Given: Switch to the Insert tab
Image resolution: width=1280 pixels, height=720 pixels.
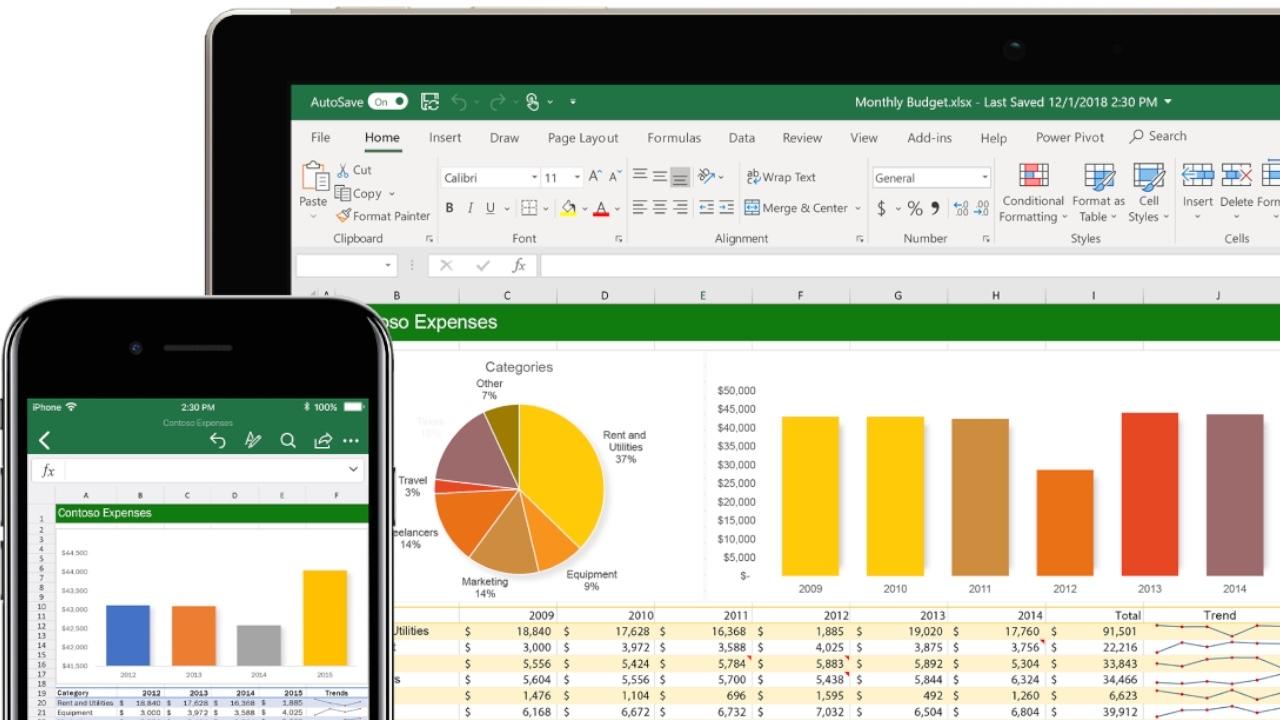Looking at the screenshot, I should [445, 138].
